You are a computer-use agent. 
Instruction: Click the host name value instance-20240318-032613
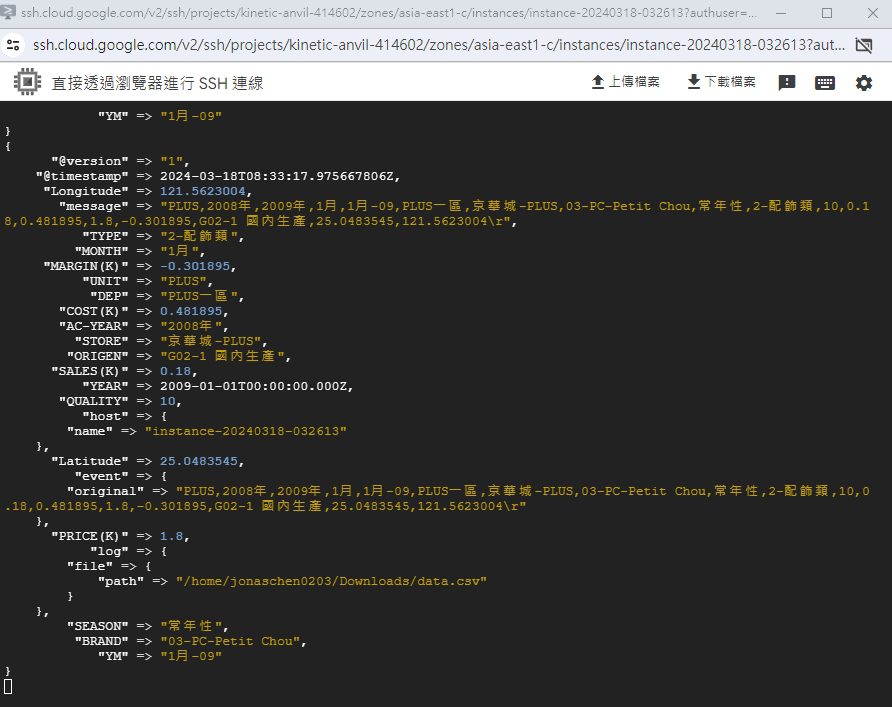pyautogui.click(x=246, y=431)
